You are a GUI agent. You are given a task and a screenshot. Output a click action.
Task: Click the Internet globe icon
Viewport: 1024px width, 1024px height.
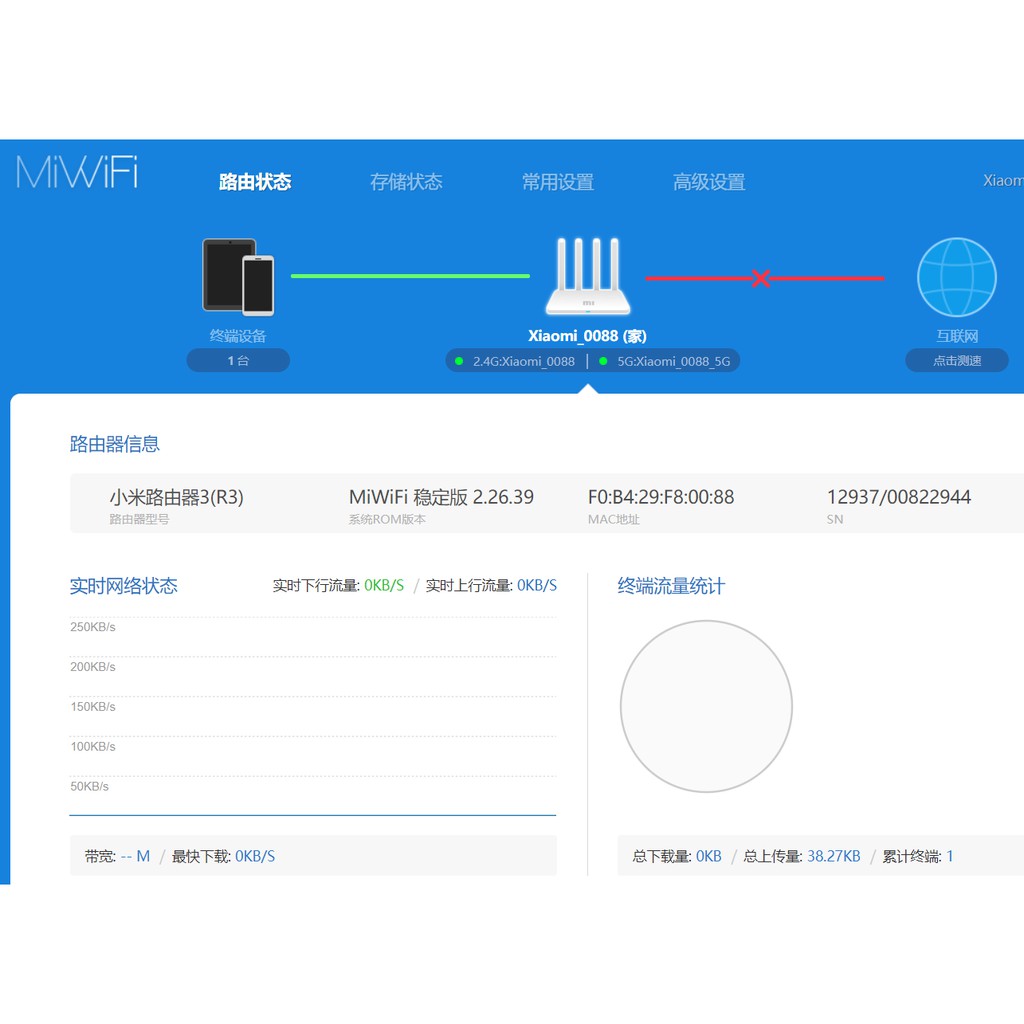click(x=957, y=277)
